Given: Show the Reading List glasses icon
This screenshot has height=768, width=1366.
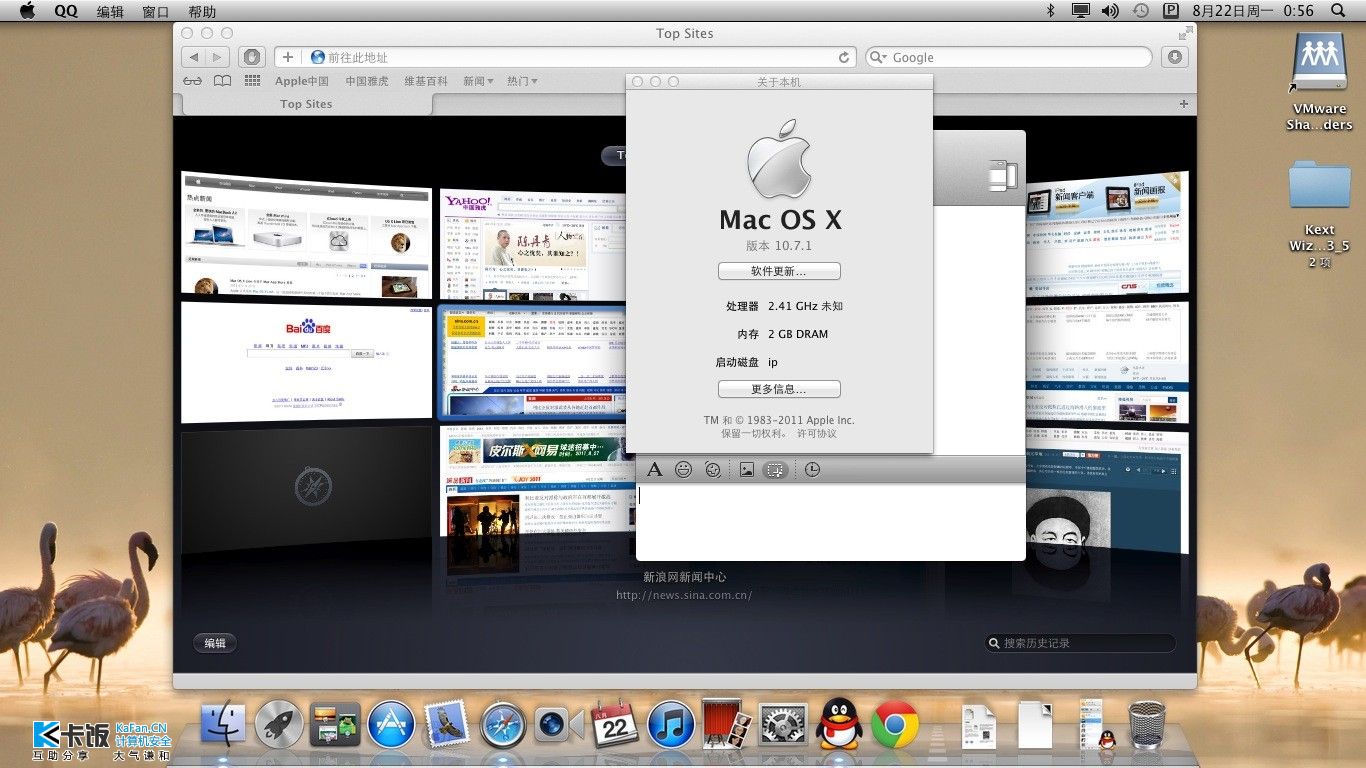Looking at the screenshot, I should point(192,81).
